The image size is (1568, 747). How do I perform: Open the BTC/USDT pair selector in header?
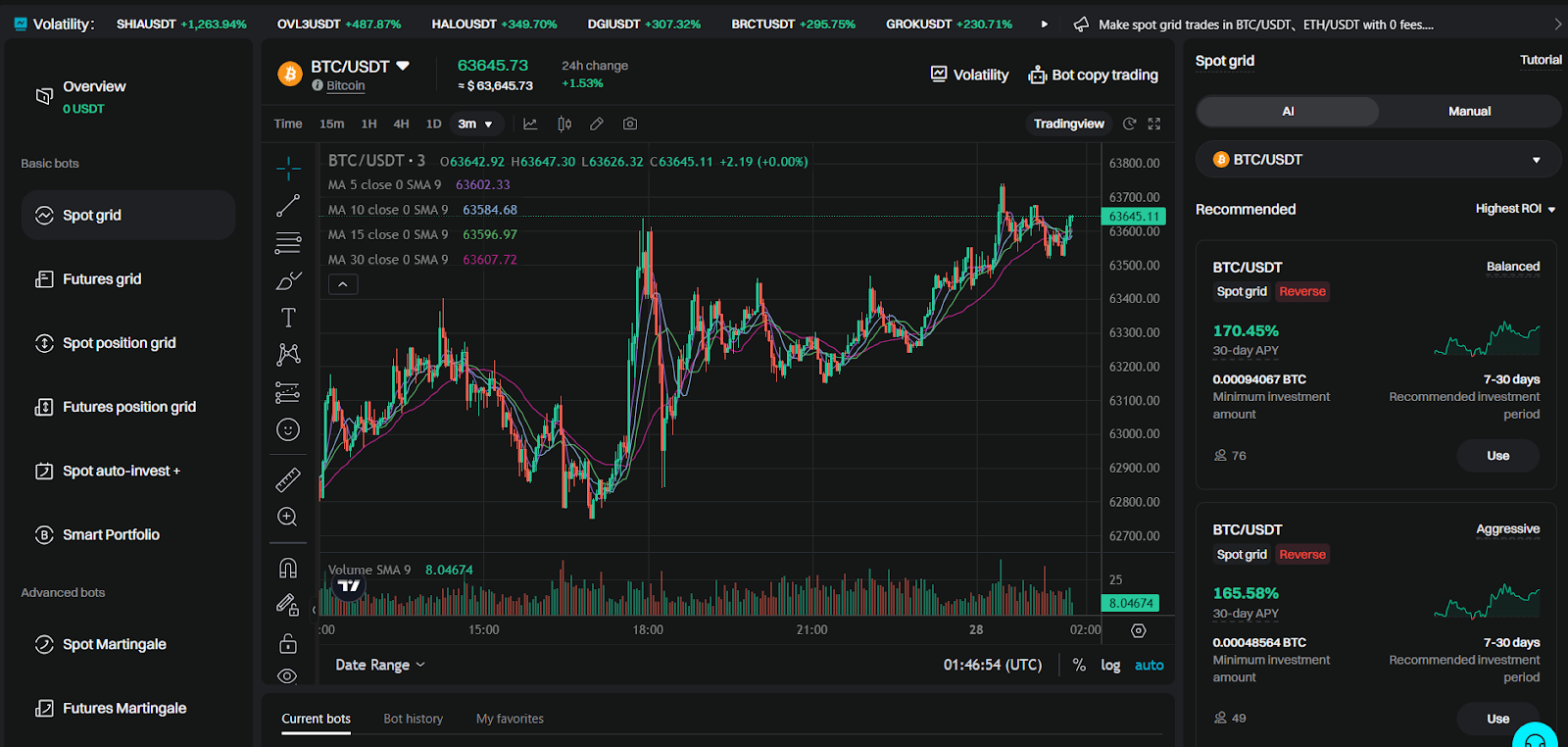[x=360, y=66]
